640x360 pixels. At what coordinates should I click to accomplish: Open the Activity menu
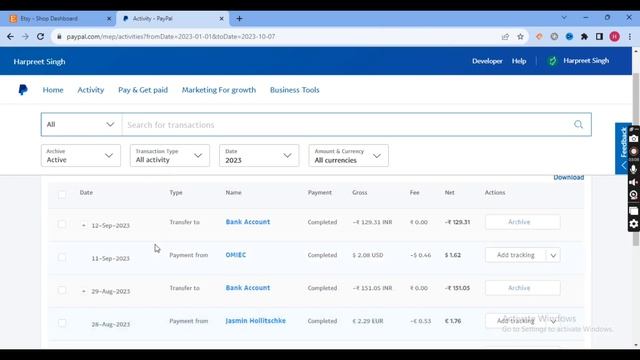point(91,90)
